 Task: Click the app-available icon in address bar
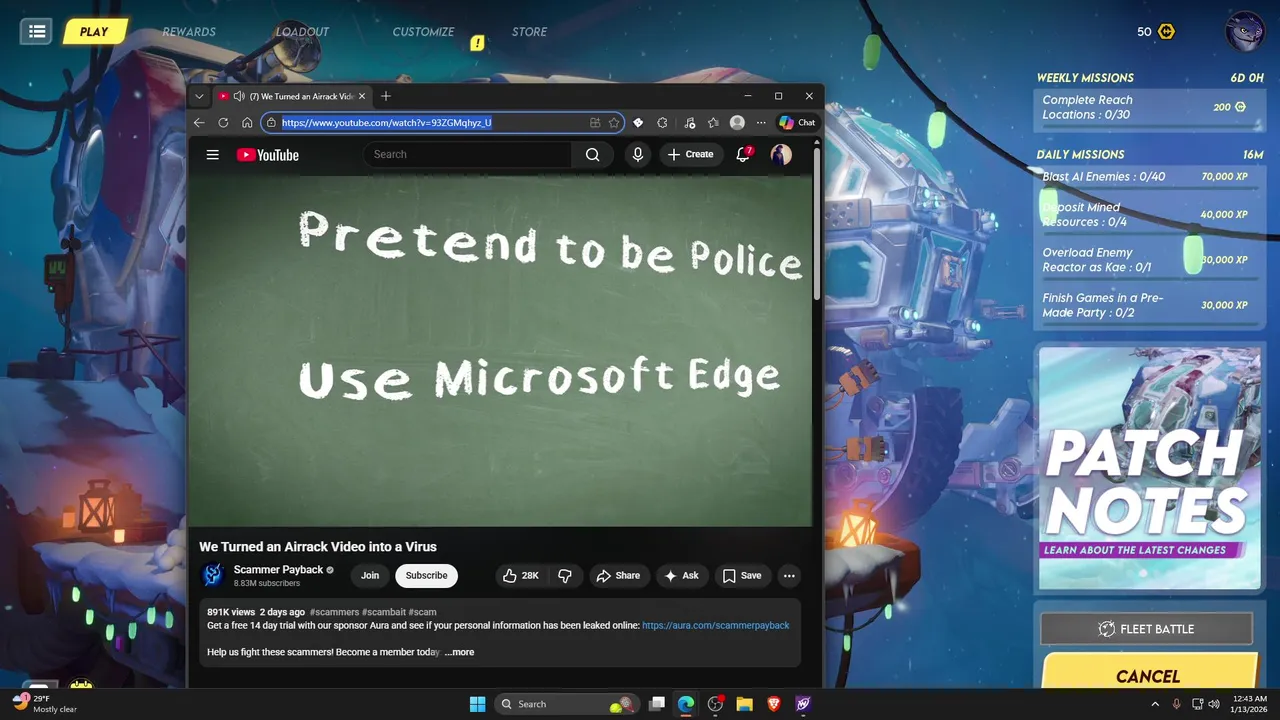pyautogui.click(x=595, y=123)
